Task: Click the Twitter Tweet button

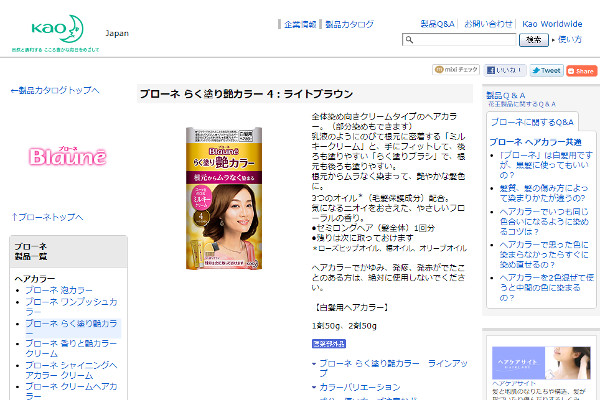Action: pos(546,70)
